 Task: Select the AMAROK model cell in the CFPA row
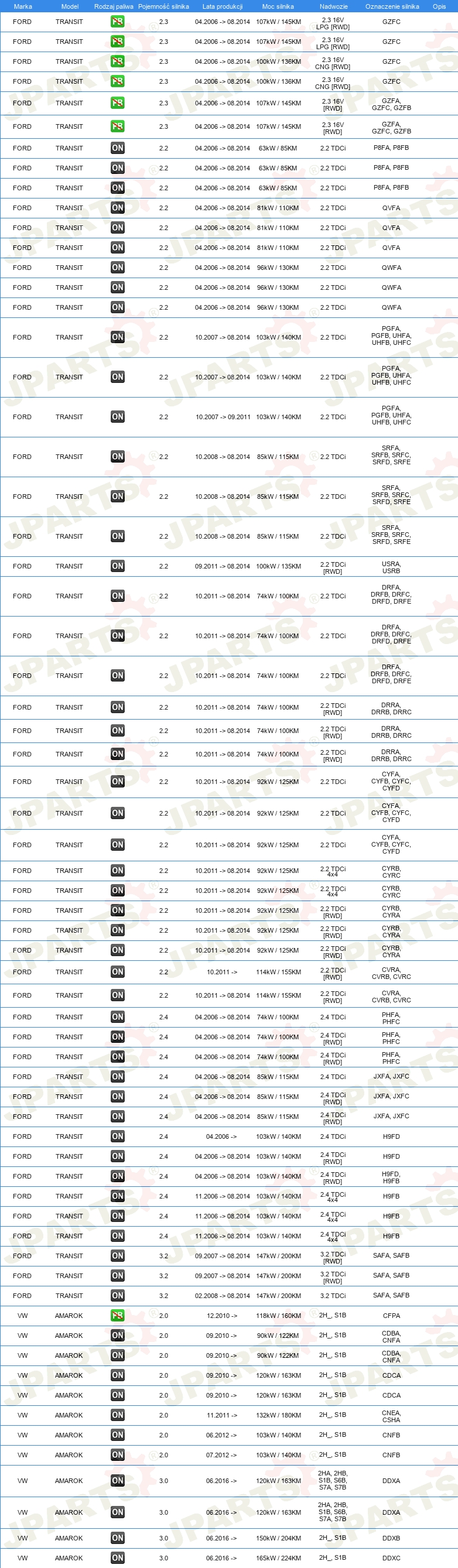coord(69,1316)
